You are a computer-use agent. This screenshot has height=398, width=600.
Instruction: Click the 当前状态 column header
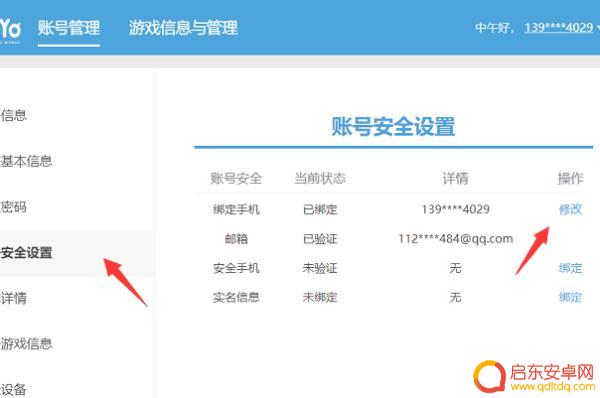320,178
